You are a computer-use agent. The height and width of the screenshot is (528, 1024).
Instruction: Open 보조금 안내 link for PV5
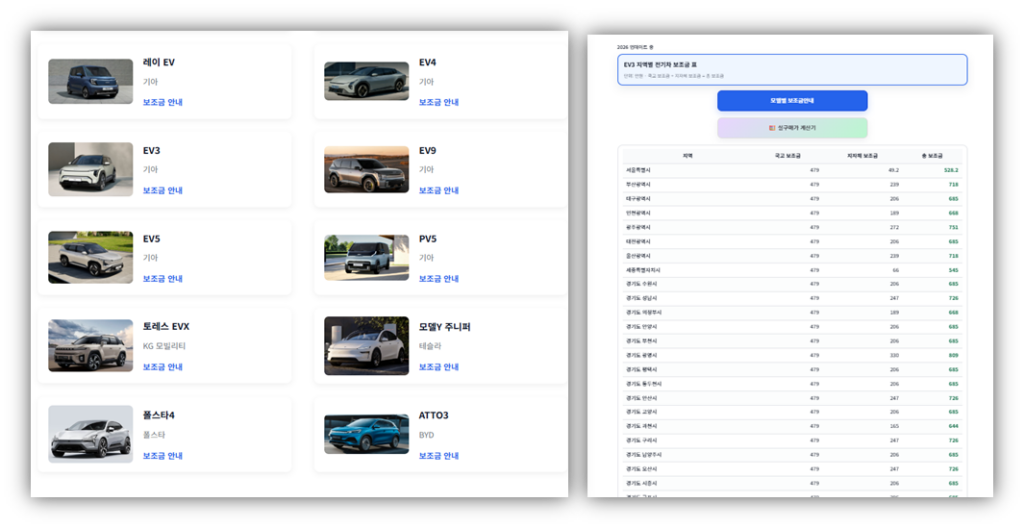coord(439,279)
